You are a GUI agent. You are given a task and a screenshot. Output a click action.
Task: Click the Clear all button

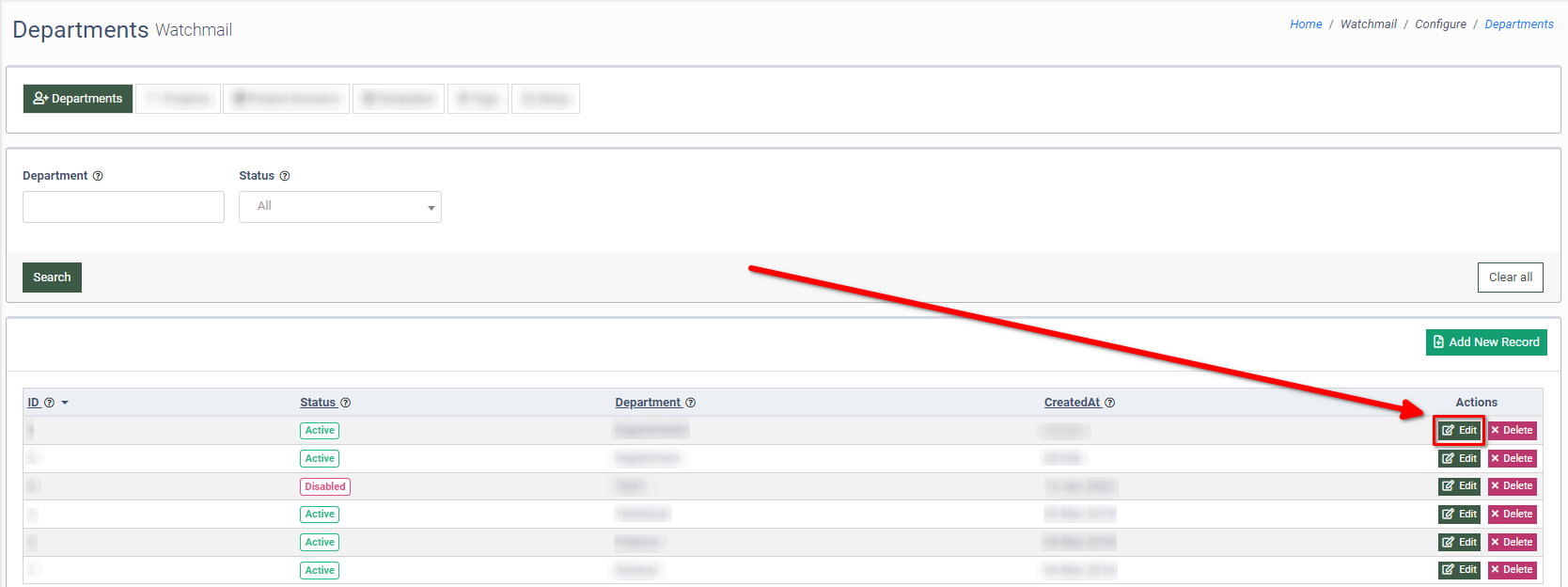click(1510, 278)
